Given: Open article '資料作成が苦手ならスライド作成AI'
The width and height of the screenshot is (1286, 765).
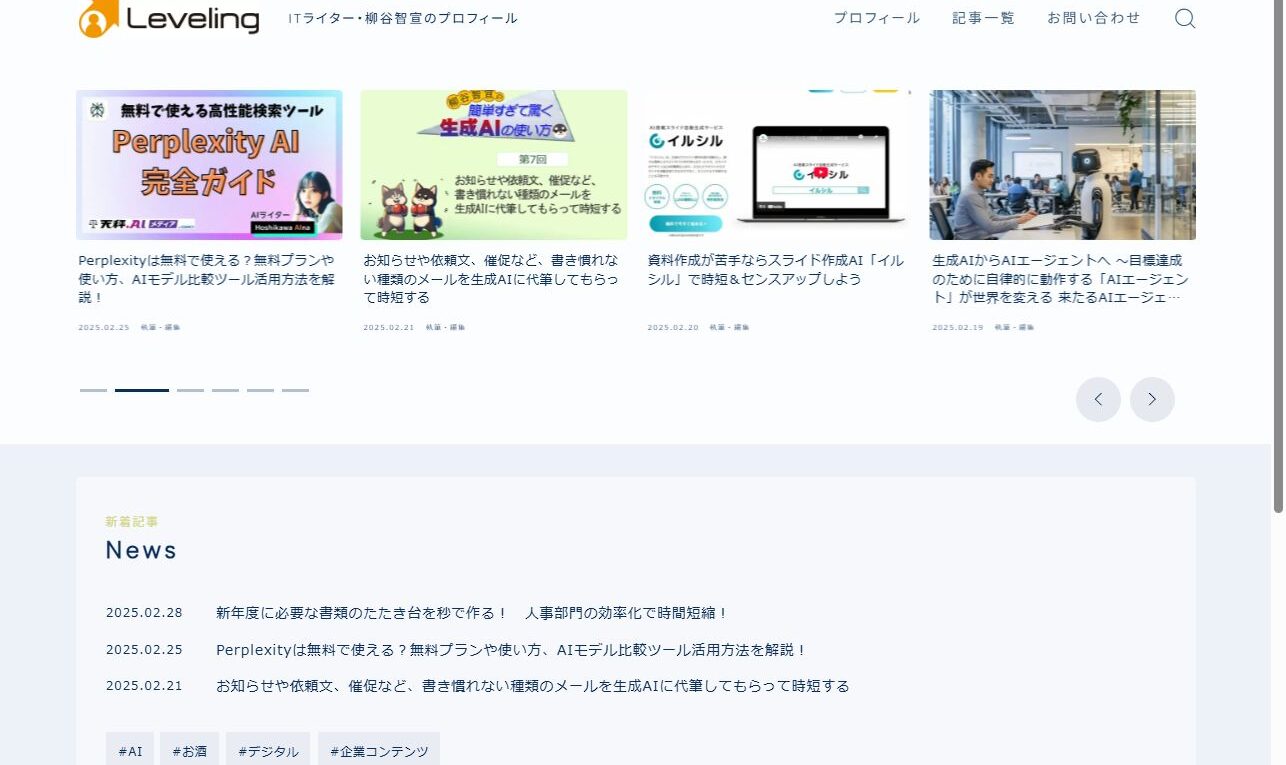Looking at the screenshot, I should (776, 270).
